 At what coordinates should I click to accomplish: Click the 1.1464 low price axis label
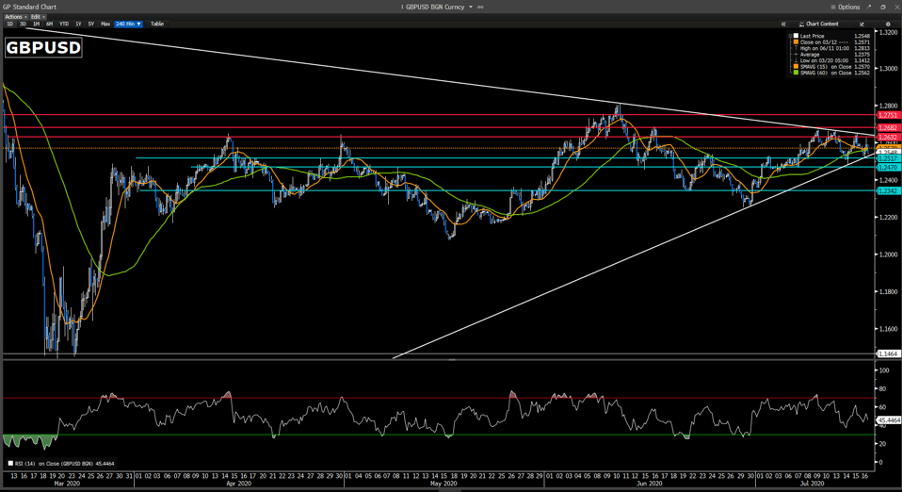pos(888,353)
